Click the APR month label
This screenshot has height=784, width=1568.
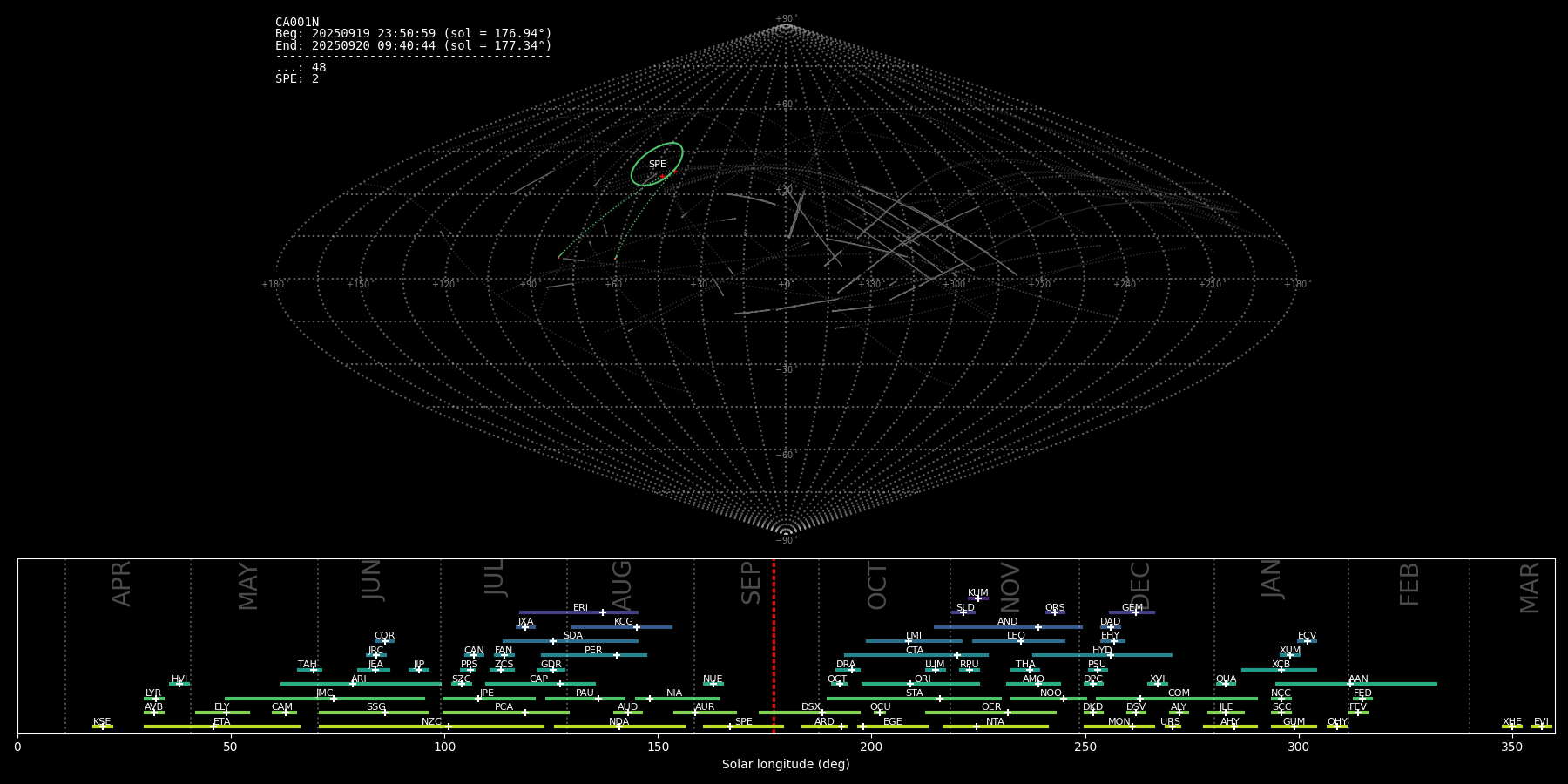121,584
